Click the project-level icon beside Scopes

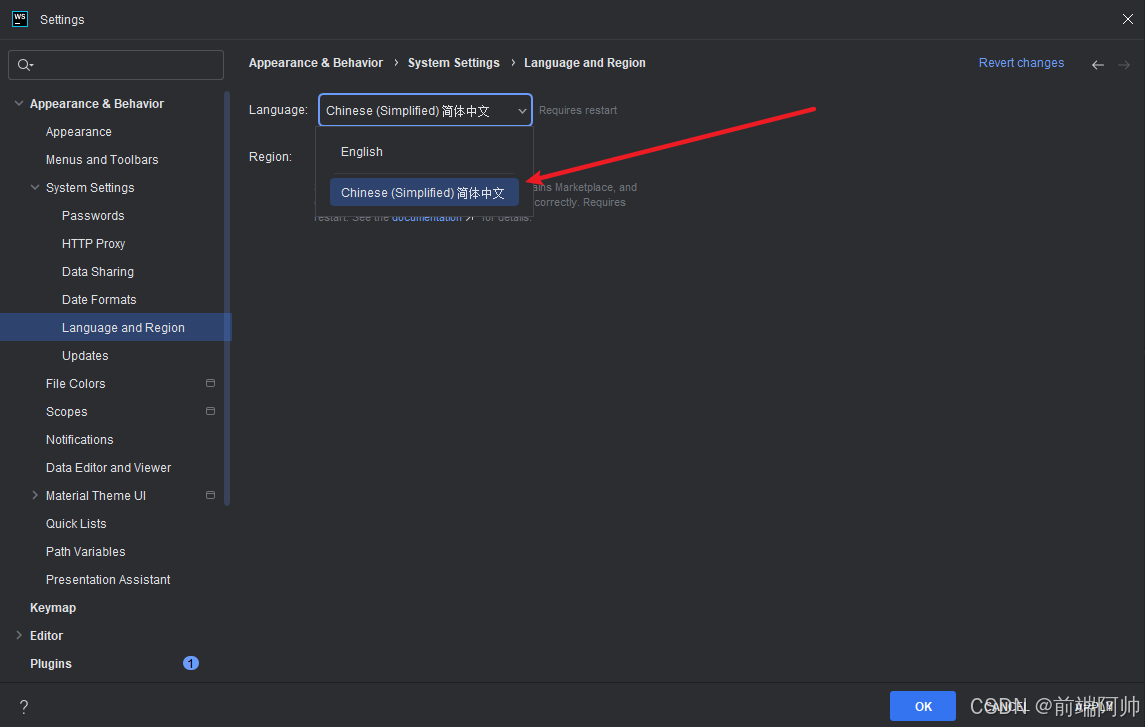click(210, 411)
